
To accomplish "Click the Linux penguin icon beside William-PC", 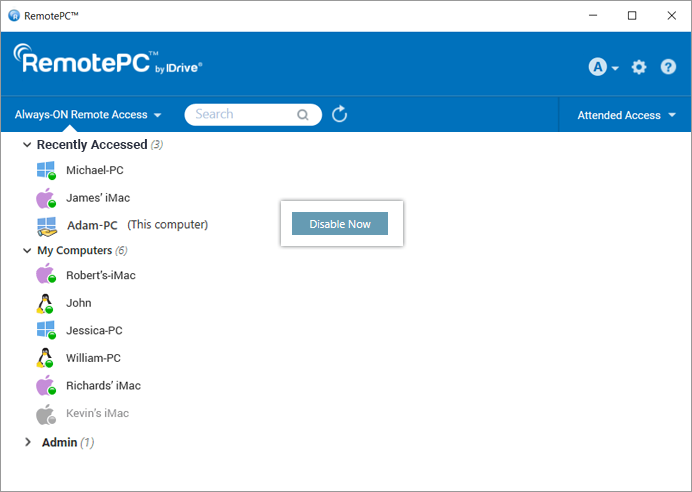I will (x=45, y=358).
